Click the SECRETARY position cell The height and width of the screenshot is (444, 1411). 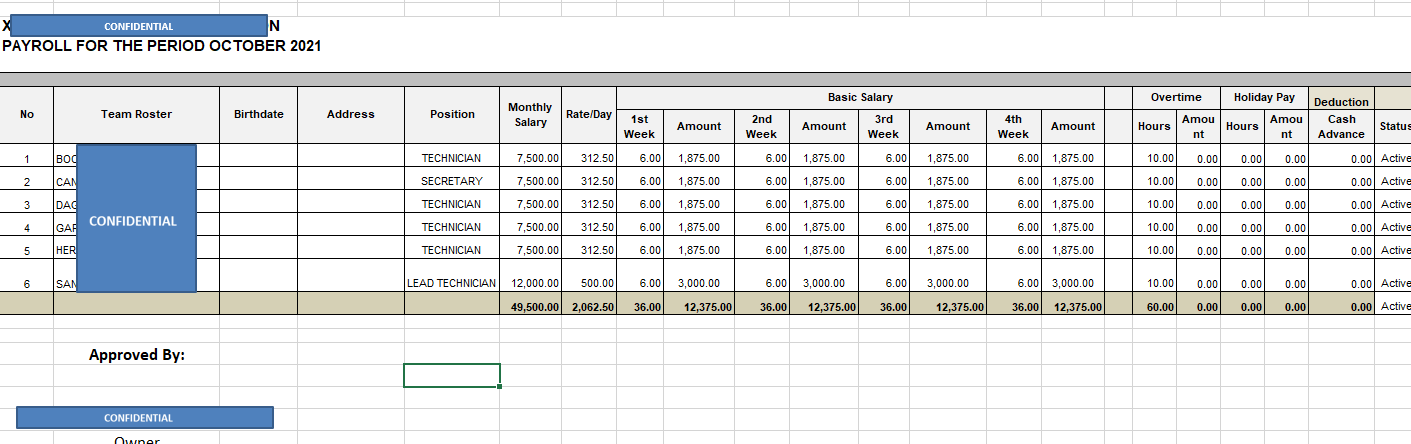point(452,181)
